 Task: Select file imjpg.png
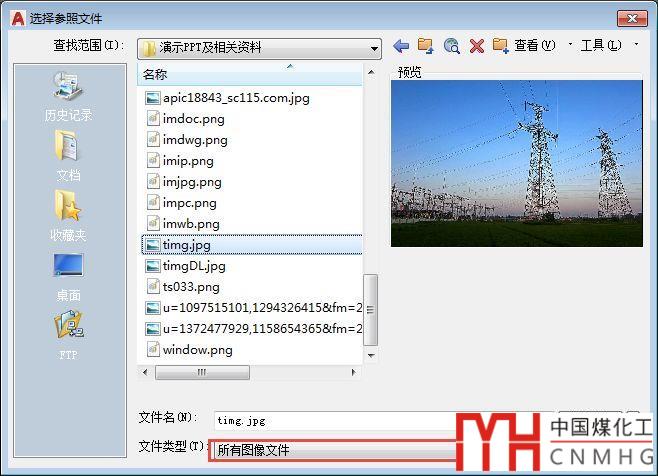click(x=184, y=182)
